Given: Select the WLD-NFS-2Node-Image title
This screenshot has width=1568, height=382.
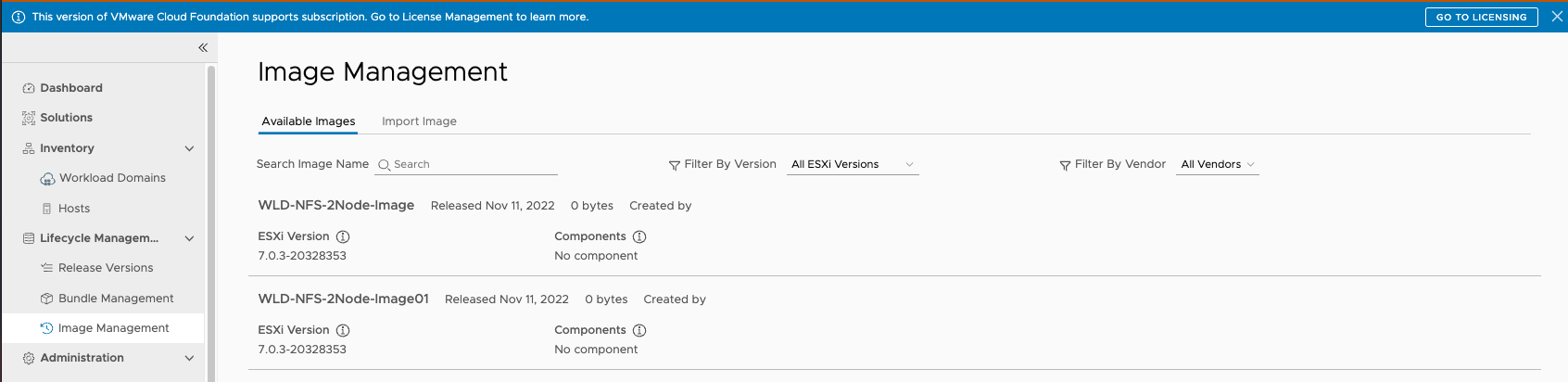Looking at the screenshot, I should tap(335, 205).
